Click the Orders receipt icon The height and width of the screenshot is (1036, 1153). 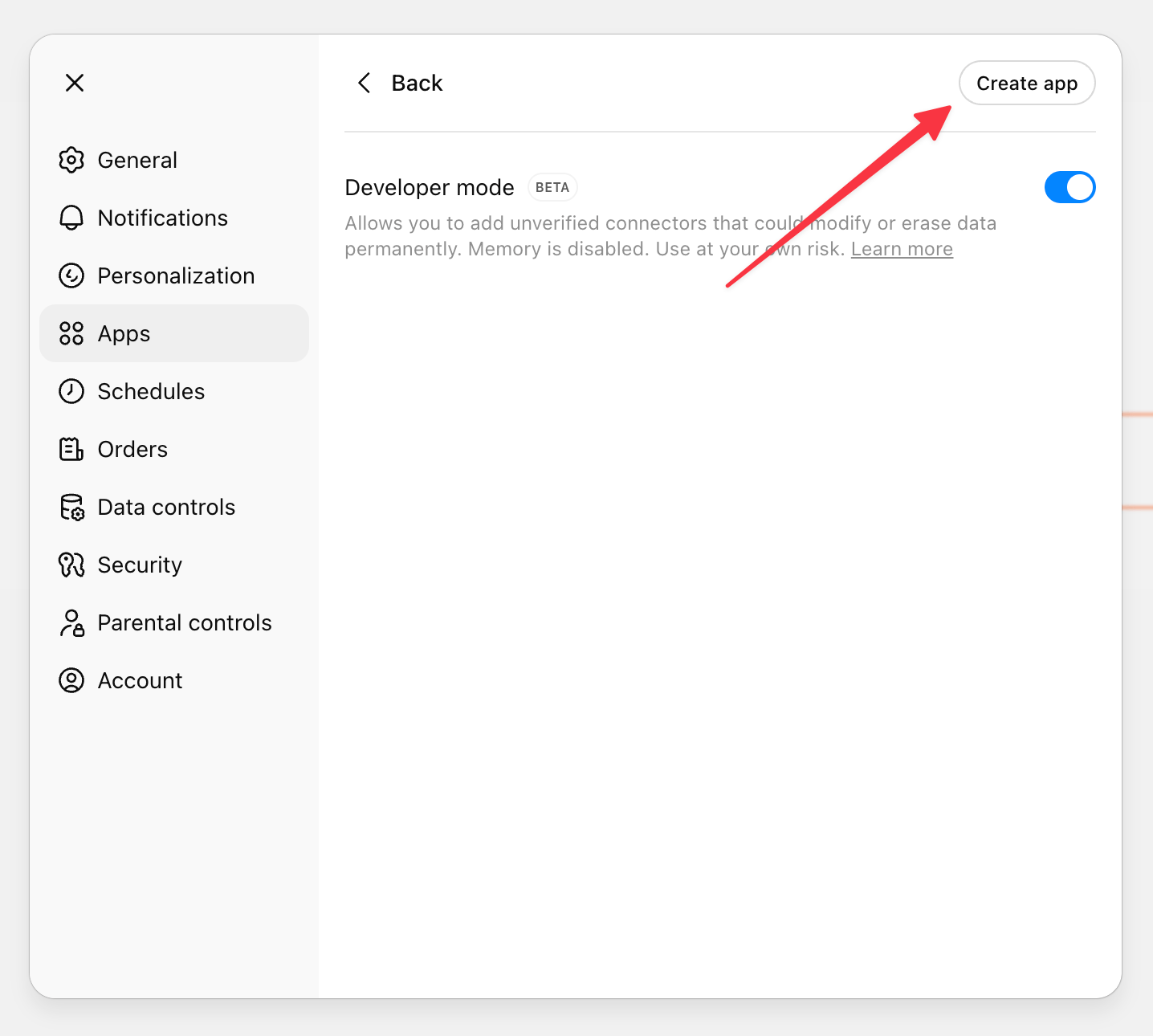(x=71, y=449)
